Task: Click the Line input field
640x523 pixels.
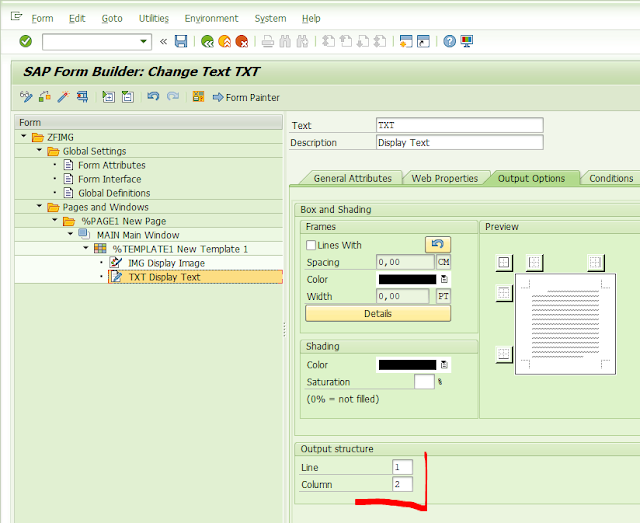Action: tap(402, 467)
